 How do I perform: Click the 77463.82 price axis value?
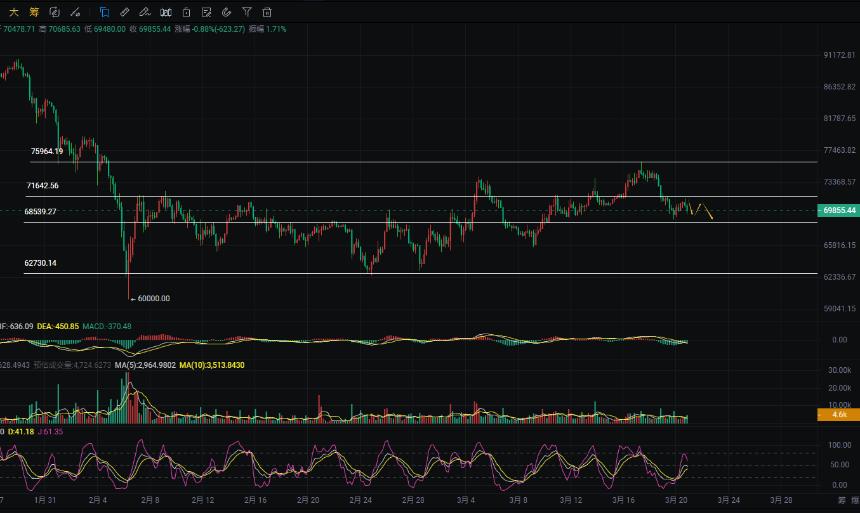[x=839, y=150]
